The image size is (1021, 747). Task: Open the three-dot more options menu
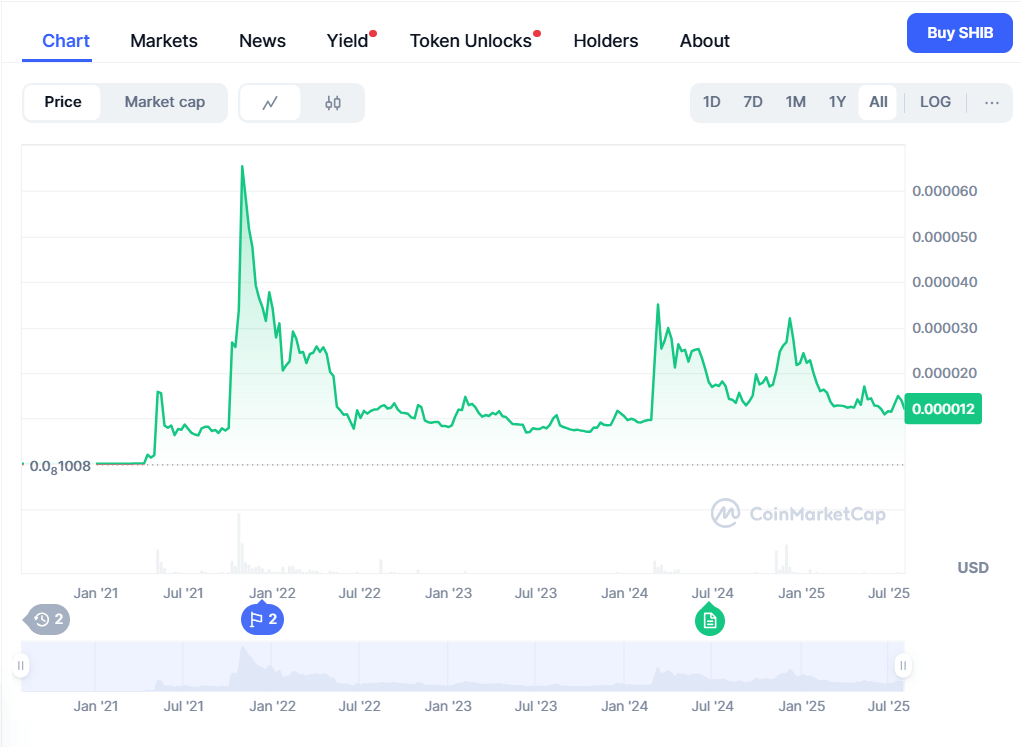click(x=991, y=102)
